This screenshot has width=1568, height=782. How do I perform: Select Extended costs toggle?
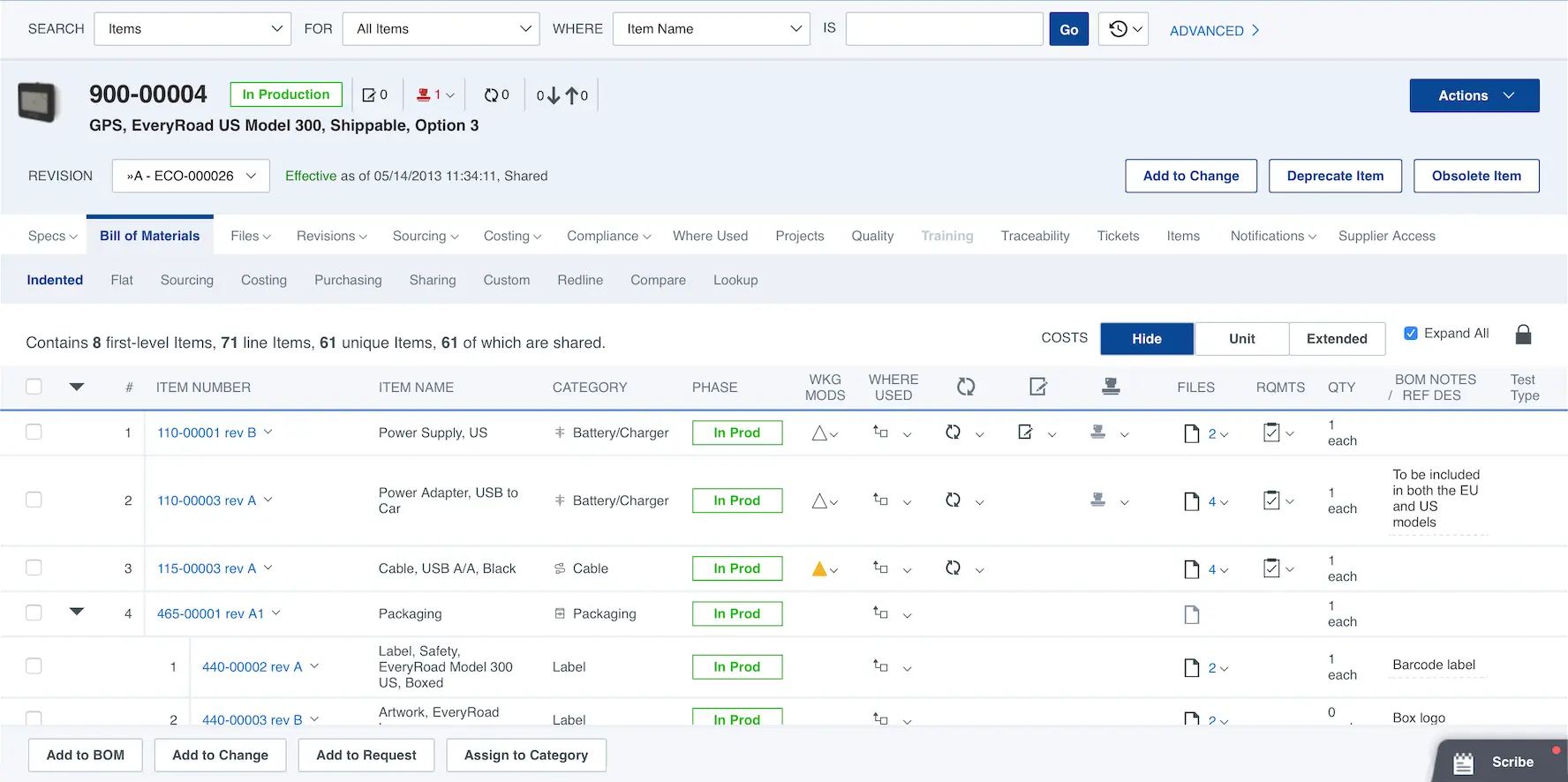(1337, 339)
